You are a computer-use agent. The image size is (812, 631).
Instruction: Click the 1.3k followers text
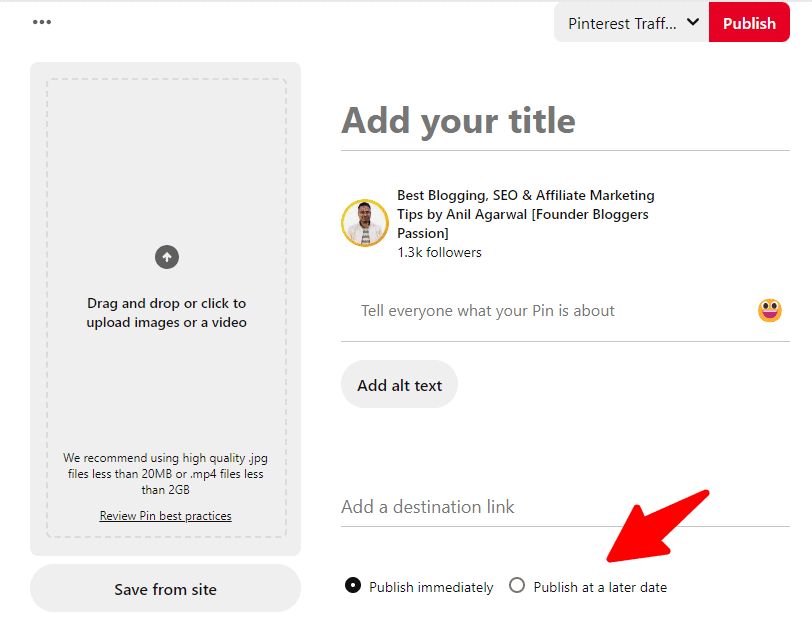click(x=439, y=253)
